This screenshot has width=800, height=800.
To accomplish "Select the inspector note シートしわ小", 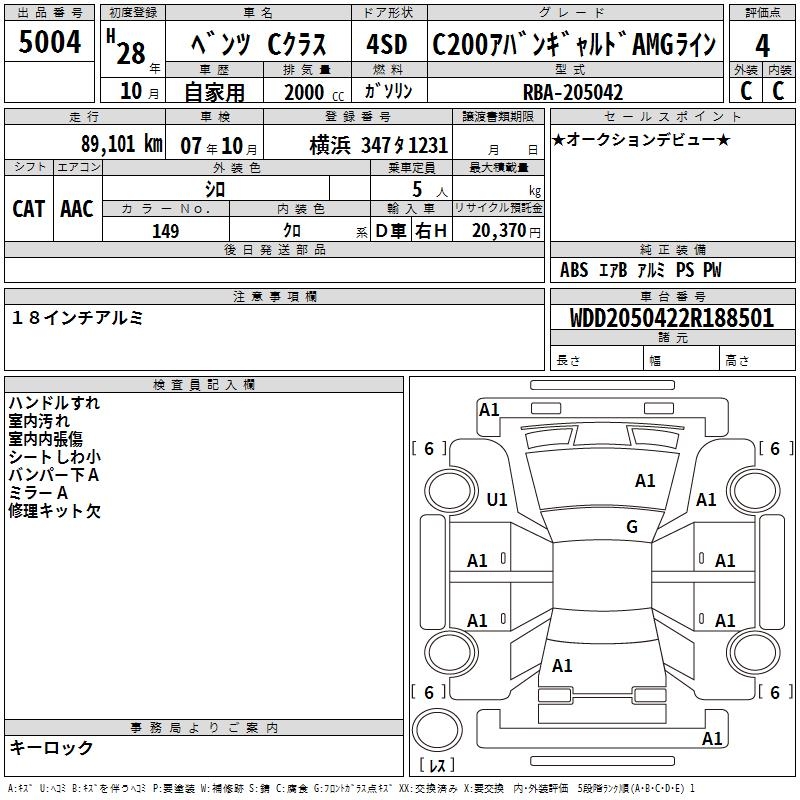I will tap(55, 457).
